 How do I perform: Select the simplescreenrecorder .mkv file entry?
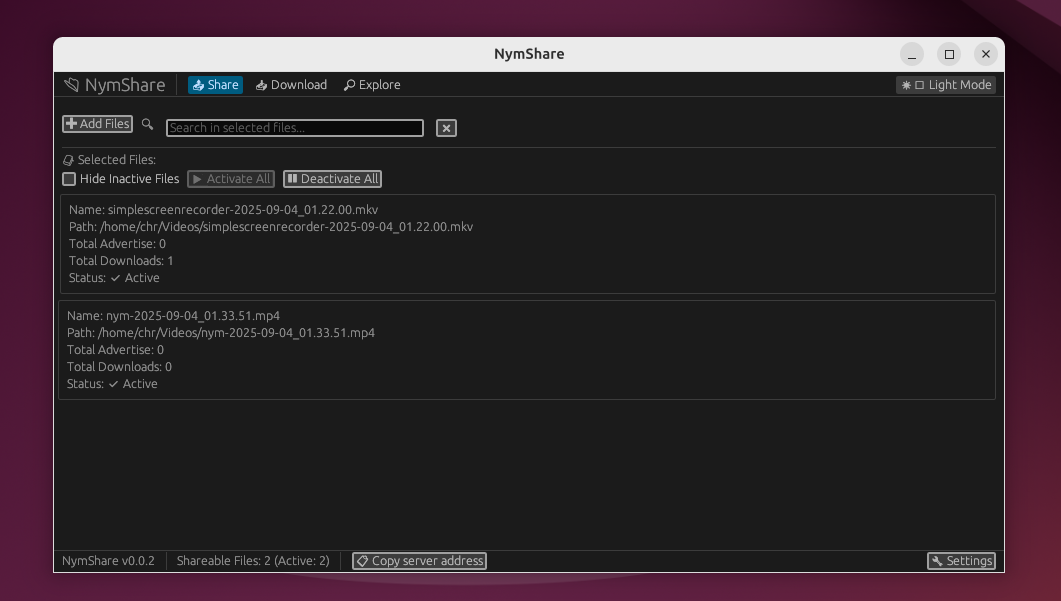[x=527, y=244]
